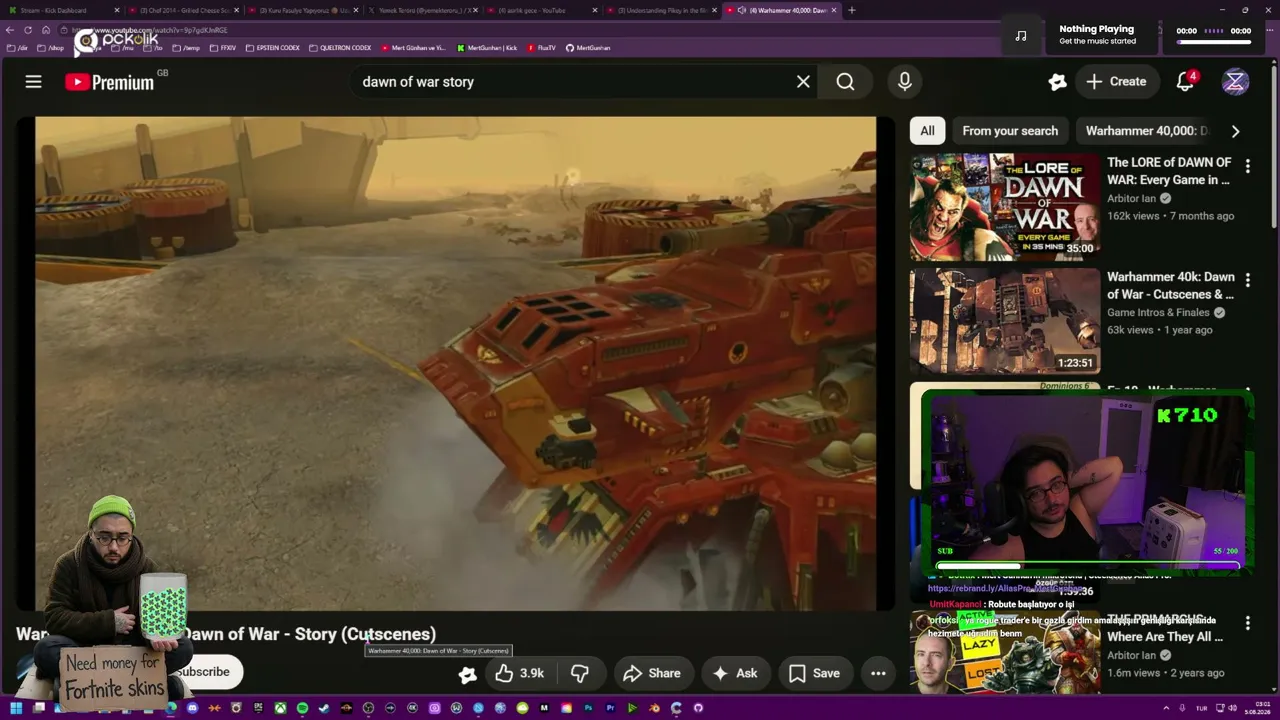Open options for The LORE of DAWN OF WAR

1247,165
